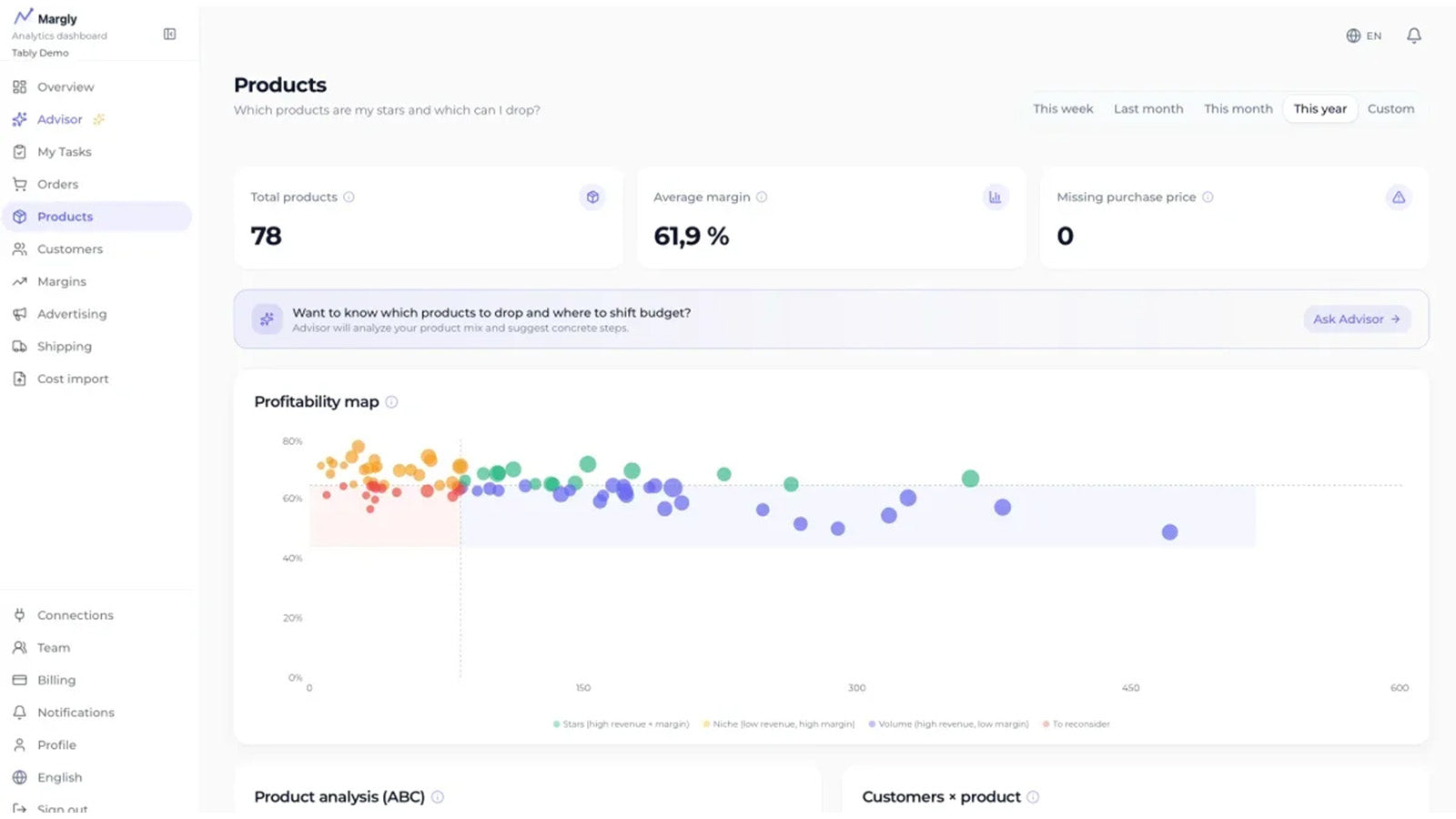The image size is (1456, 819).
Task: Go to Margins page in sidebar
Action: (x=62, y=281)
